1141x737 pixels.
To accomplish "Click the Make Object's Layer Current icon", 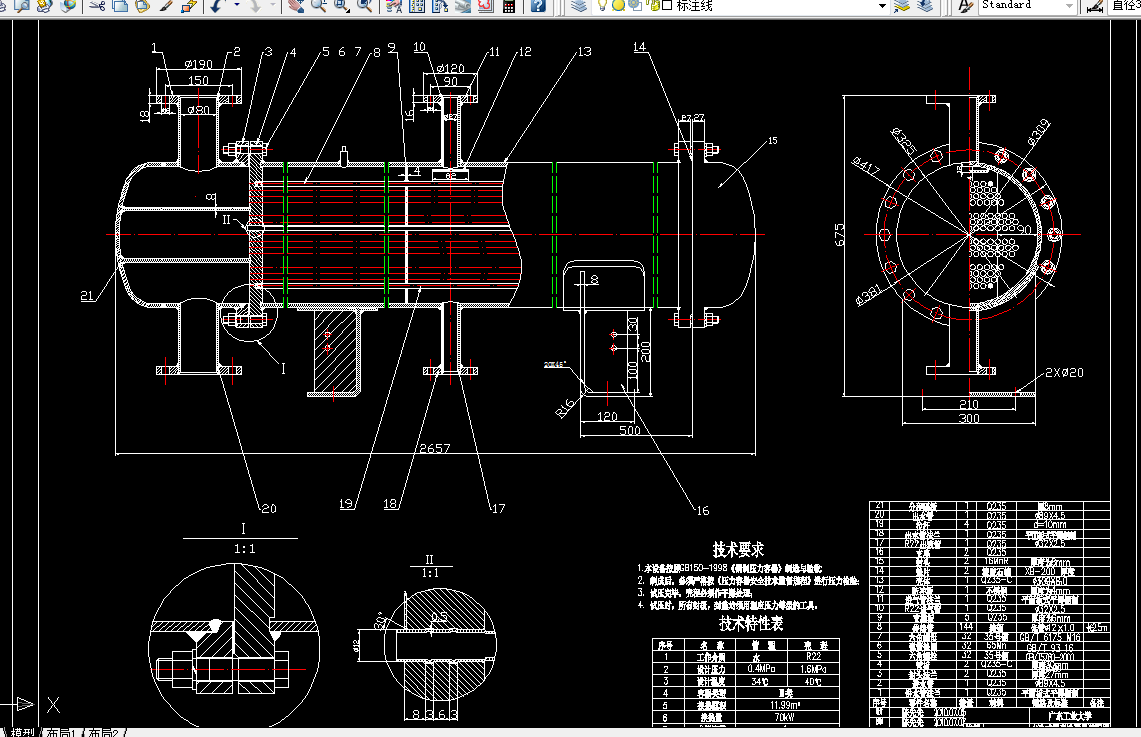I will click(x=902, y=6).
